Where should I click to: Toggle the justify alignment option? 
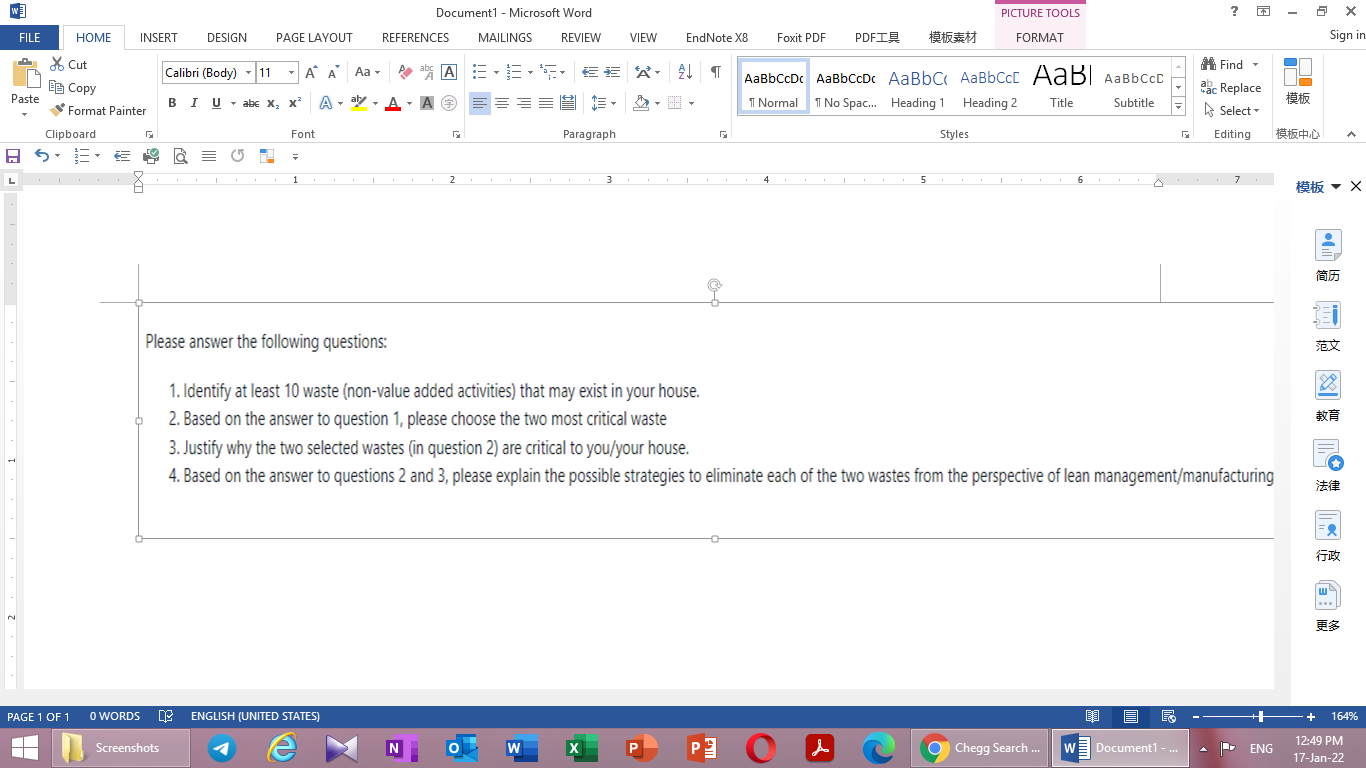pyautogui.click(x=546, y=103)
